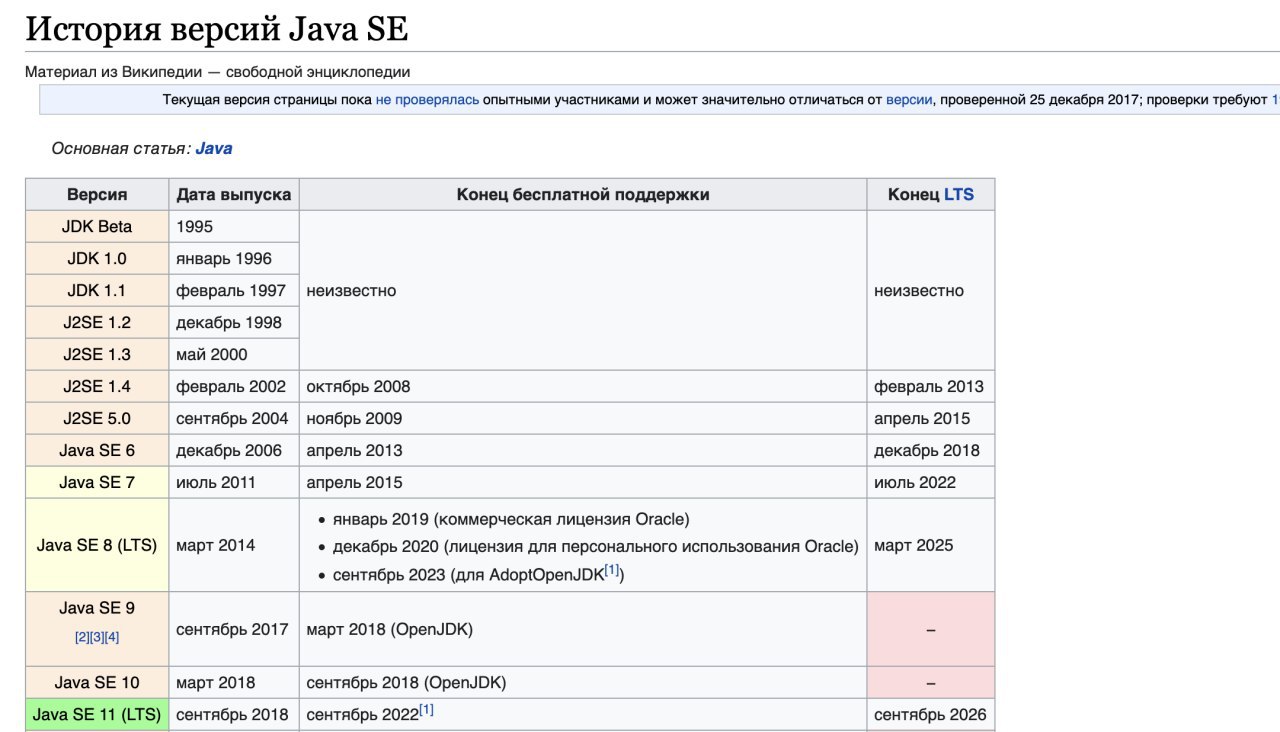Click the "Дата выпуска" column header
The width and height of the screenshot is (1280, 732).
click(x=234, y=194)
